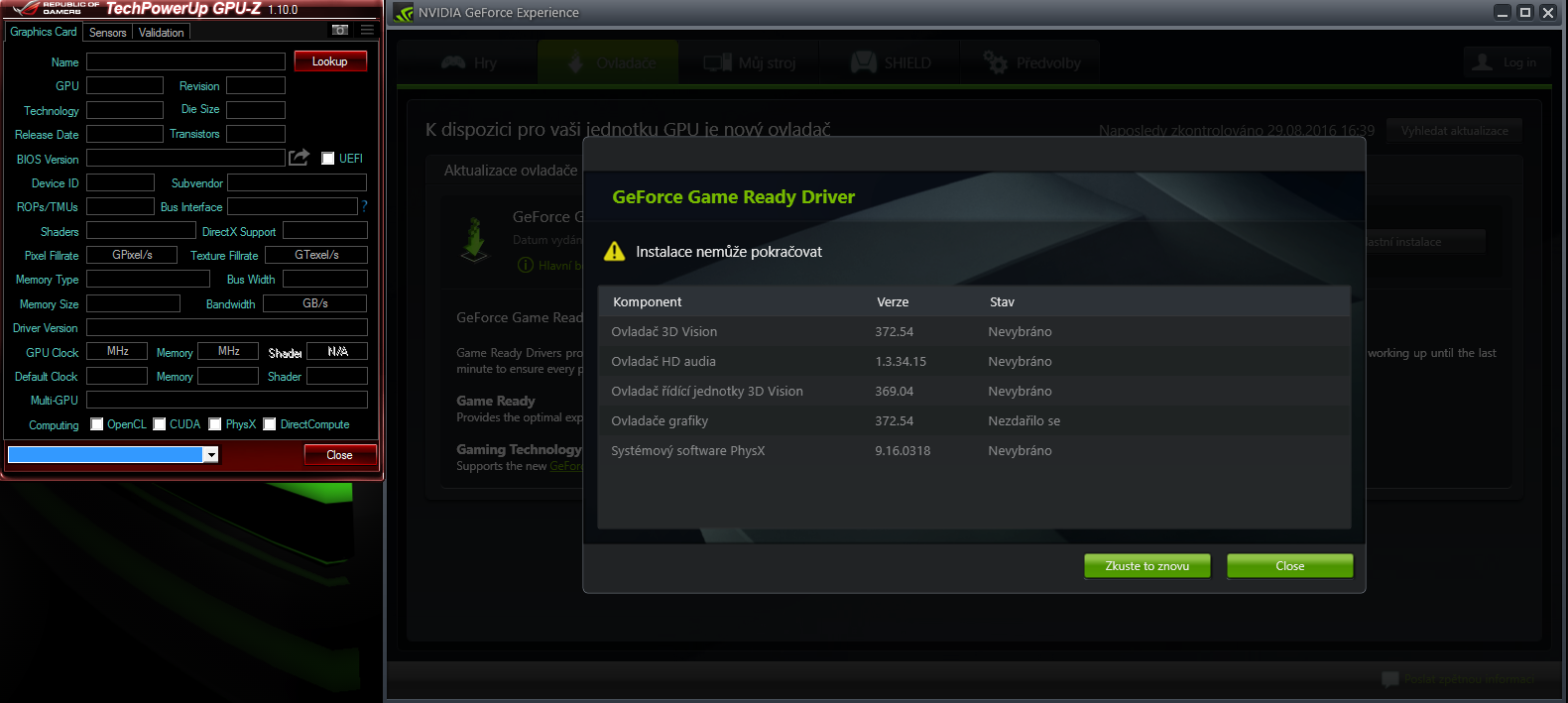The height and width of the screenshot is (703, 1568).
Task: Click the Bus Interface question mark
Action: pos(364,206)
